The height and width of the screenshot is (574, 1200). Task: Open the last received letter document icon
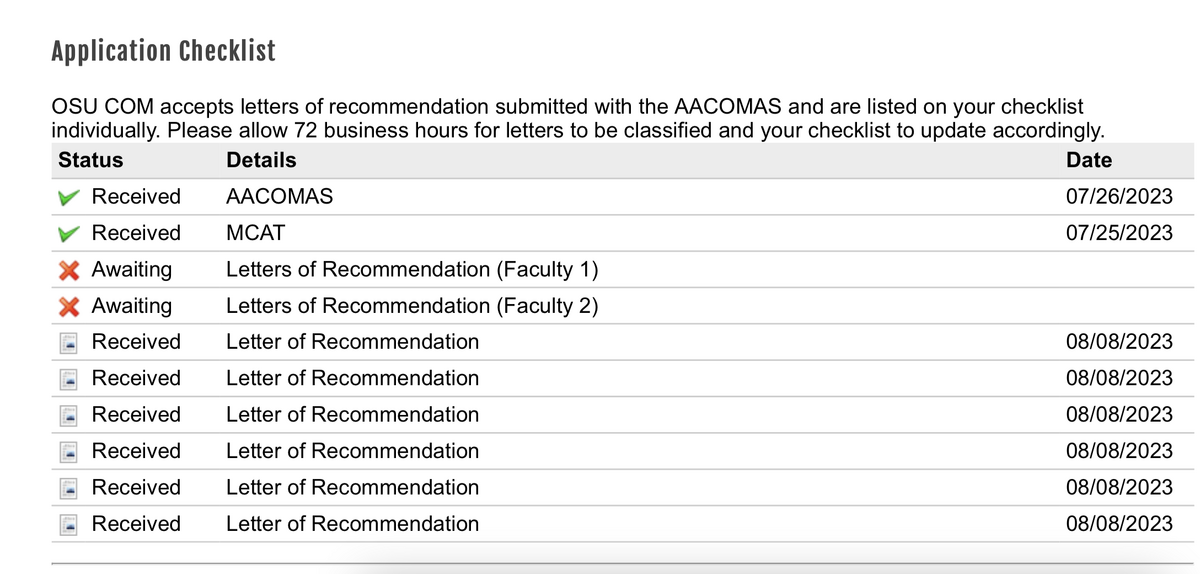(x=69, y=524)
